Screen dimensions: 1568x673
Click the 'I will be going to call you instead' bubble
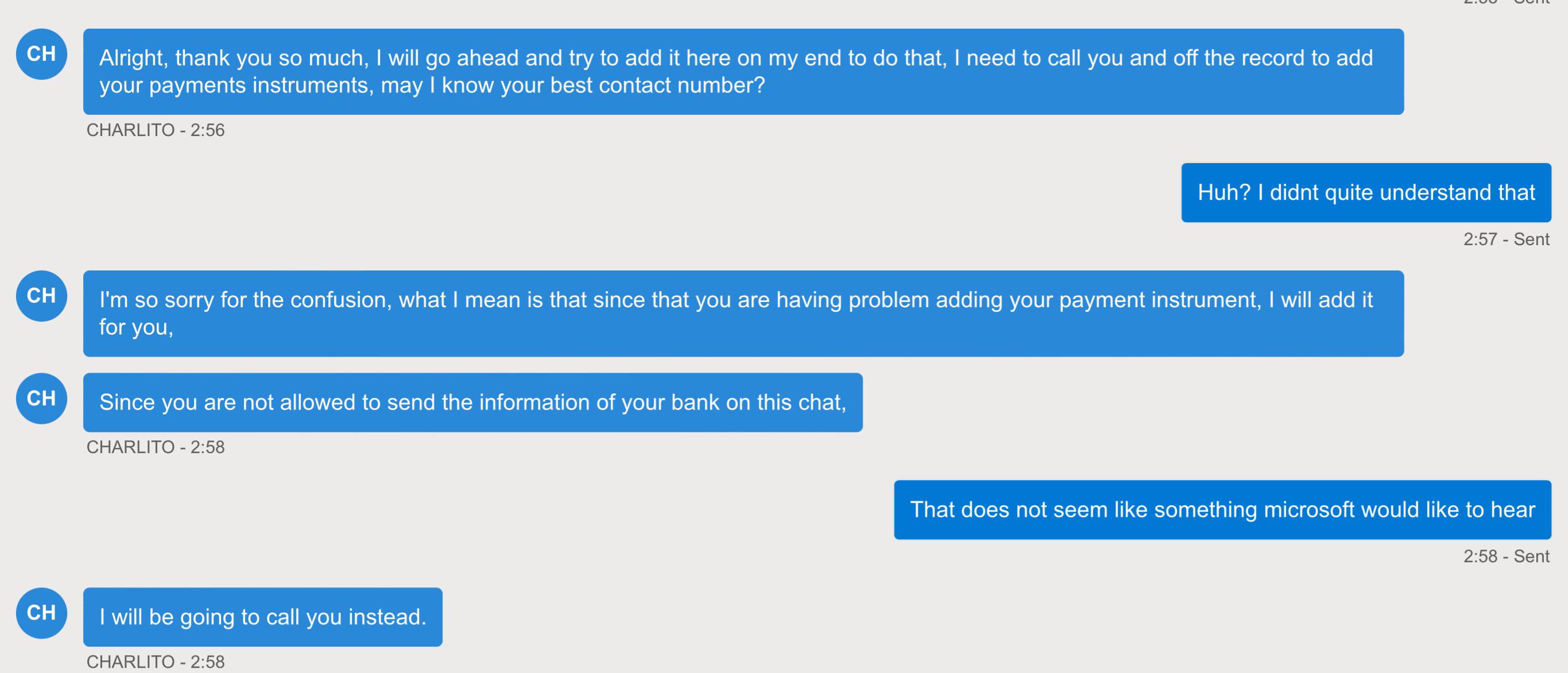coord(262,617)
